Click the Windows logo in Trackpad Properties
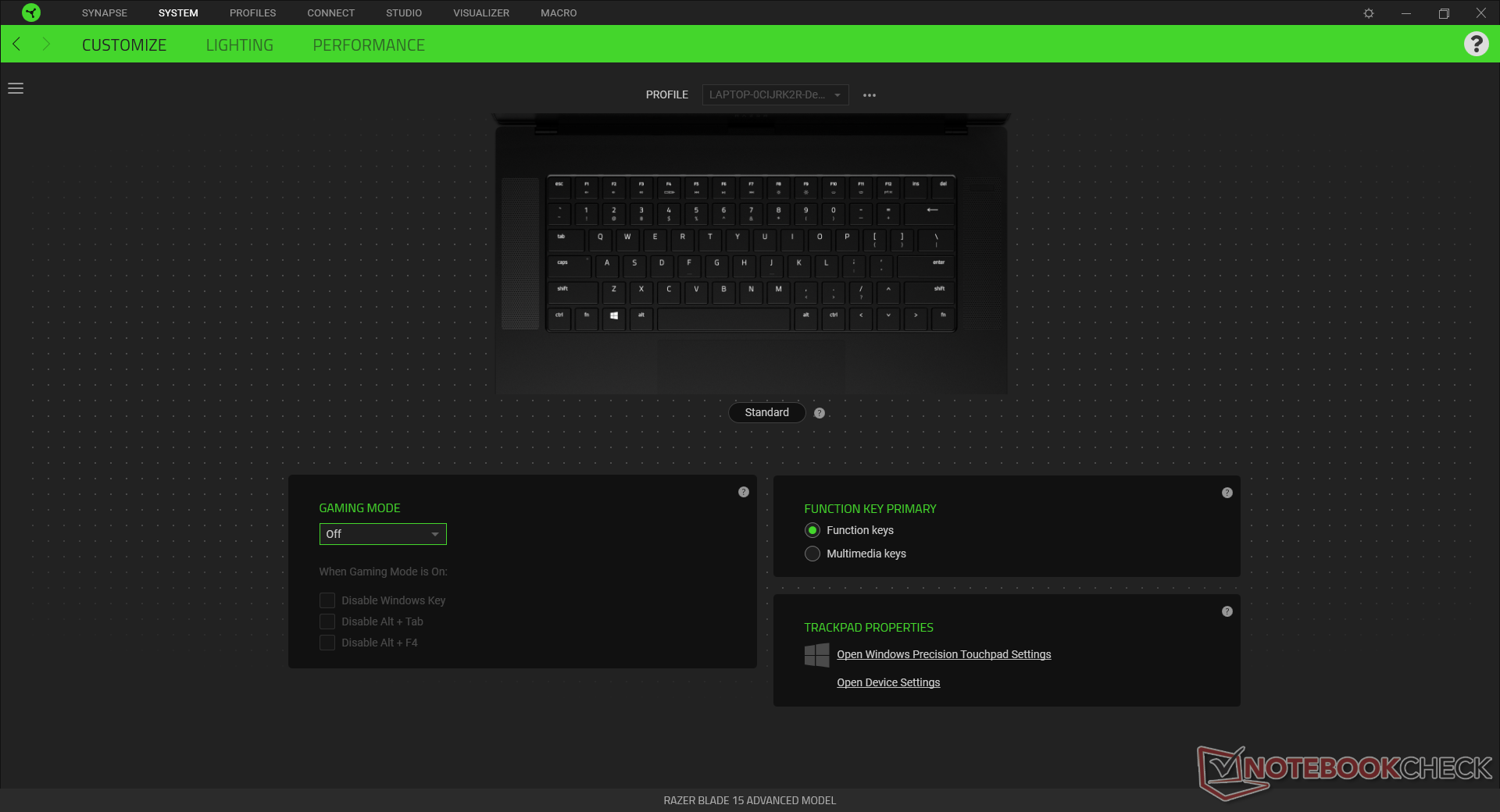The image size is (1500, 812). (817, 655)
